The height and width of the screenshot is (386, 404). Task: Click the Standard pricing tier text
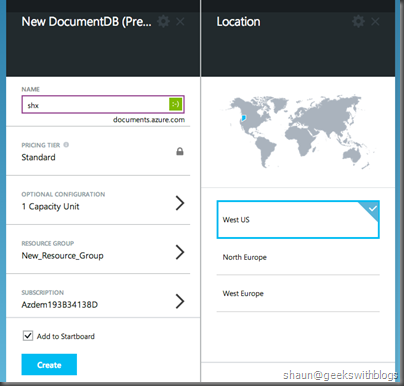point(38,157)
